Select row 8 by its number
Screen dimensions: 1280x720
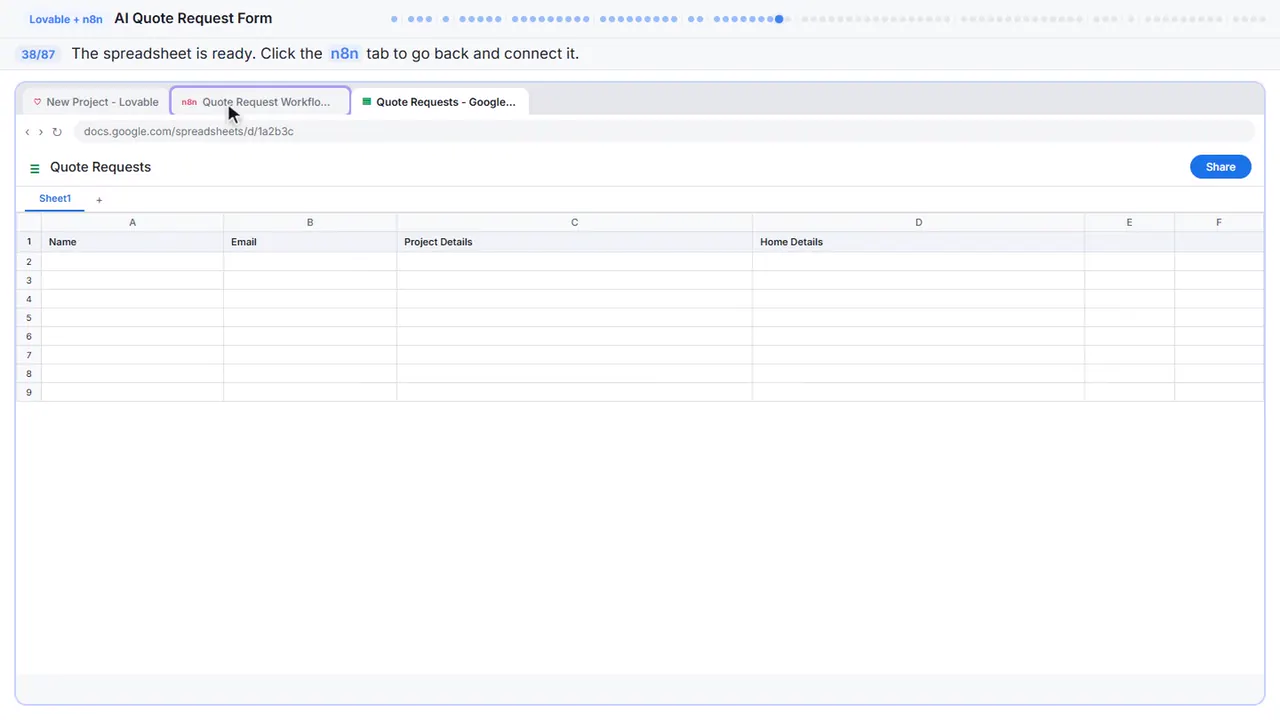(x=29, y=374)
